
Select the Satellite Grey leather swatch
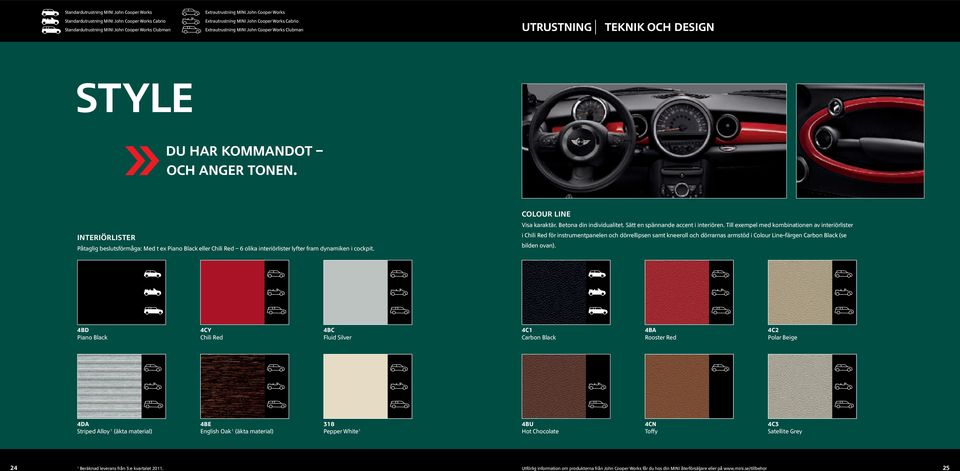(812, 386)
